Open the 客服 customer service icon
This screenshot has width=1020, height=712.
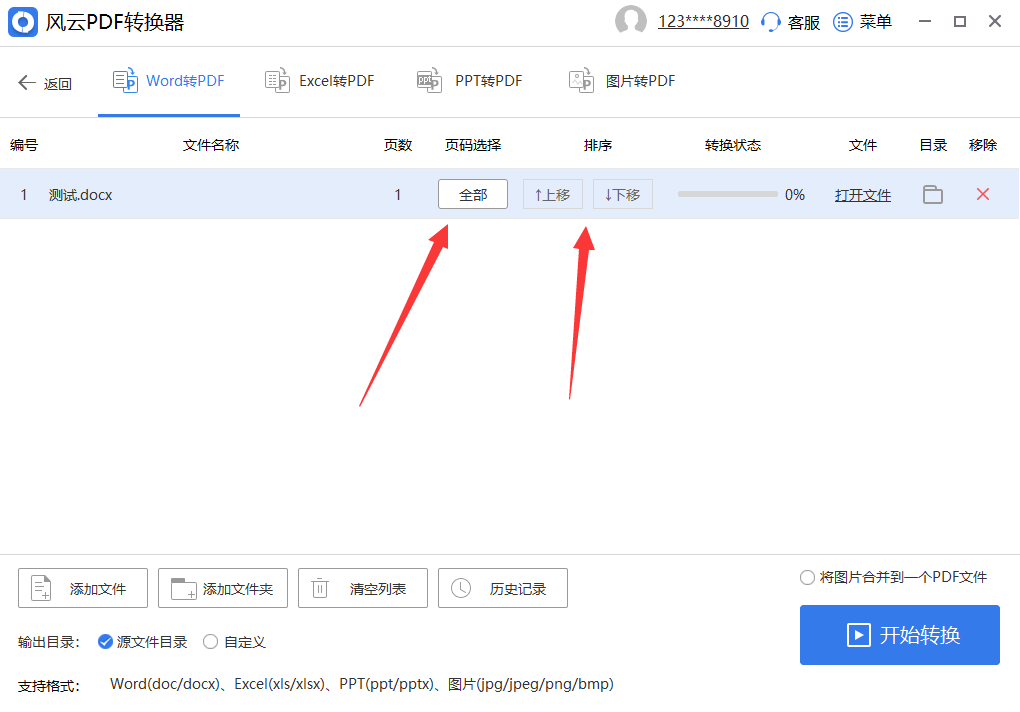(769, 21)
